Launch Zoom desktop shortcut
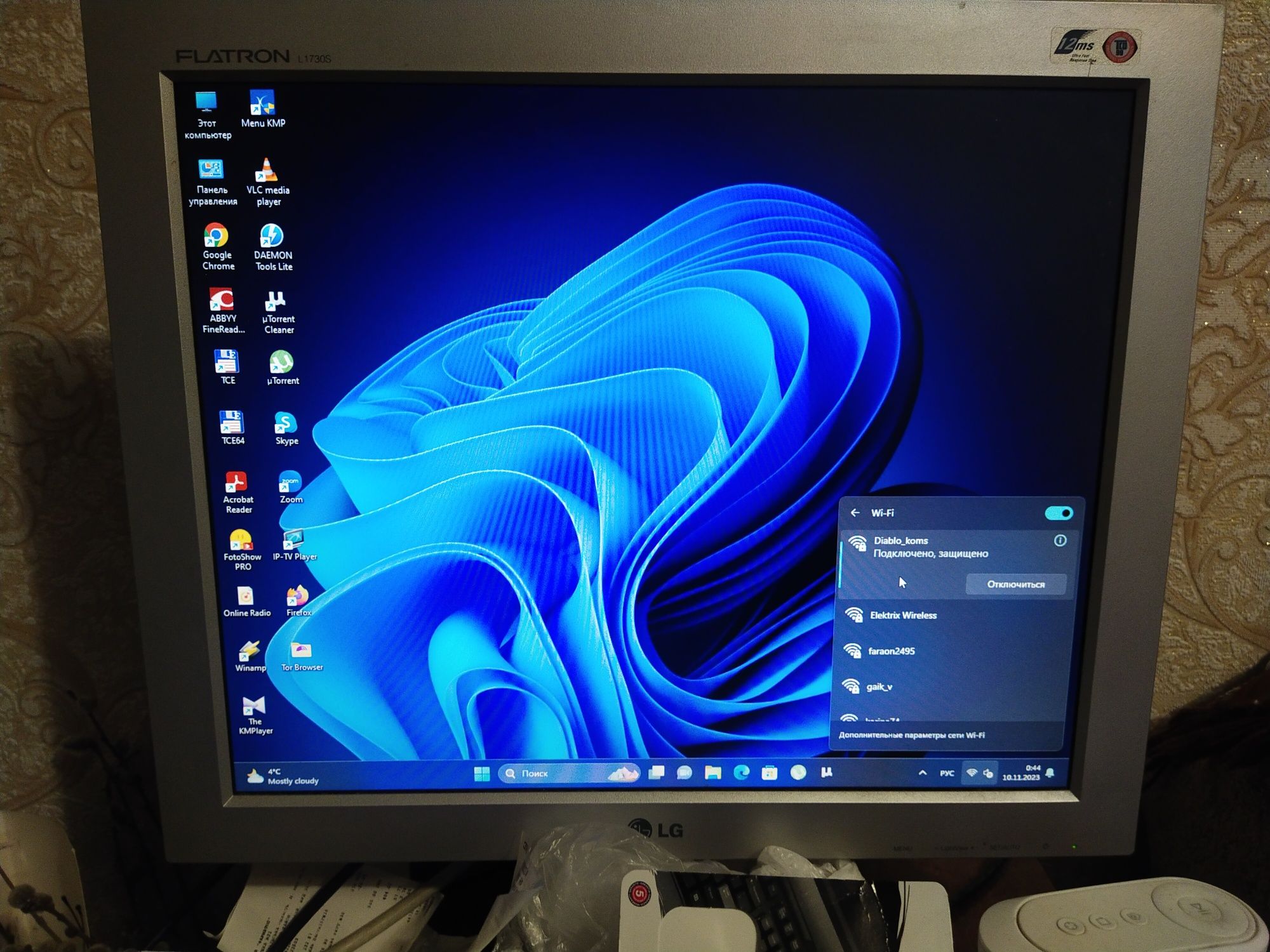Viewport: 1270px width, 952px height. tap(291, 487)
